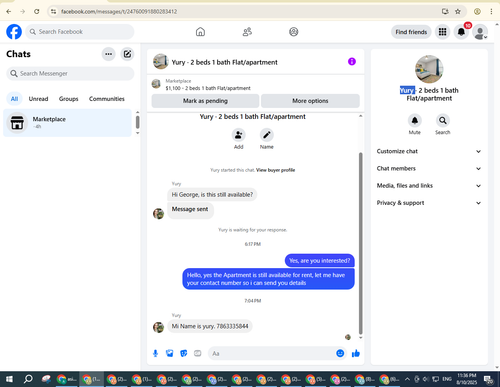The image size is (500, 387).
Task: Click message "Mi Name is yury. 7863335844"
Action: point(210,326)
